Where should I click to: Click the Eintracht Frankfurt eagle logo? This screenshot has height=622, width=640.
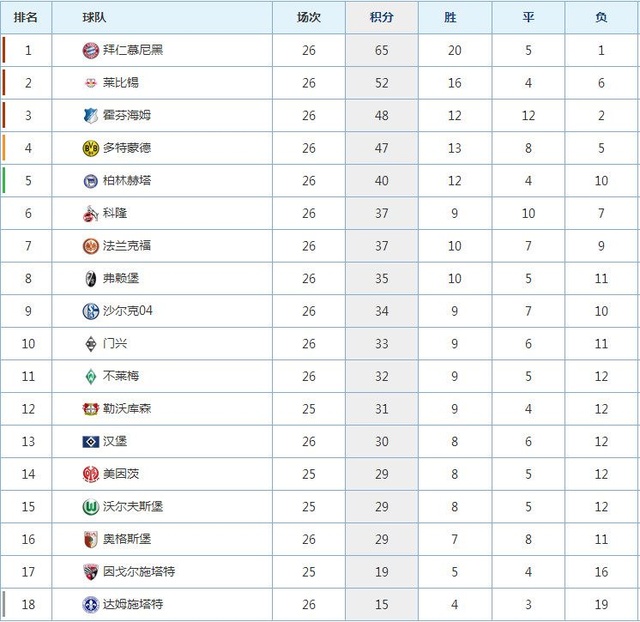[x=91, y=246]
